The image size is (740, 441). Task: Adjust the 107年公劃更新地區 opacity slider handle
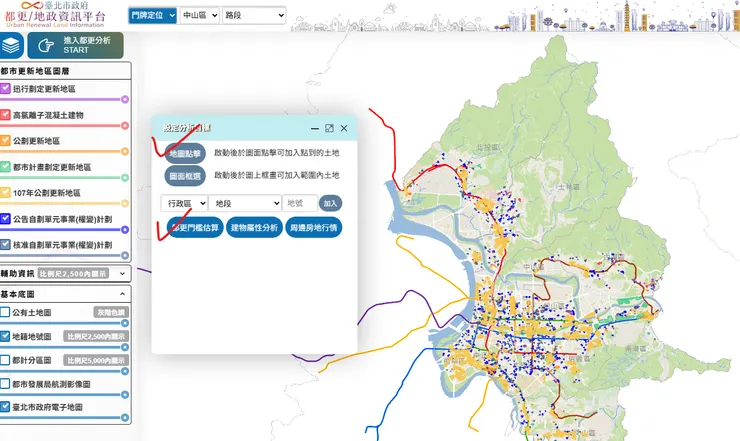(125, 203)
